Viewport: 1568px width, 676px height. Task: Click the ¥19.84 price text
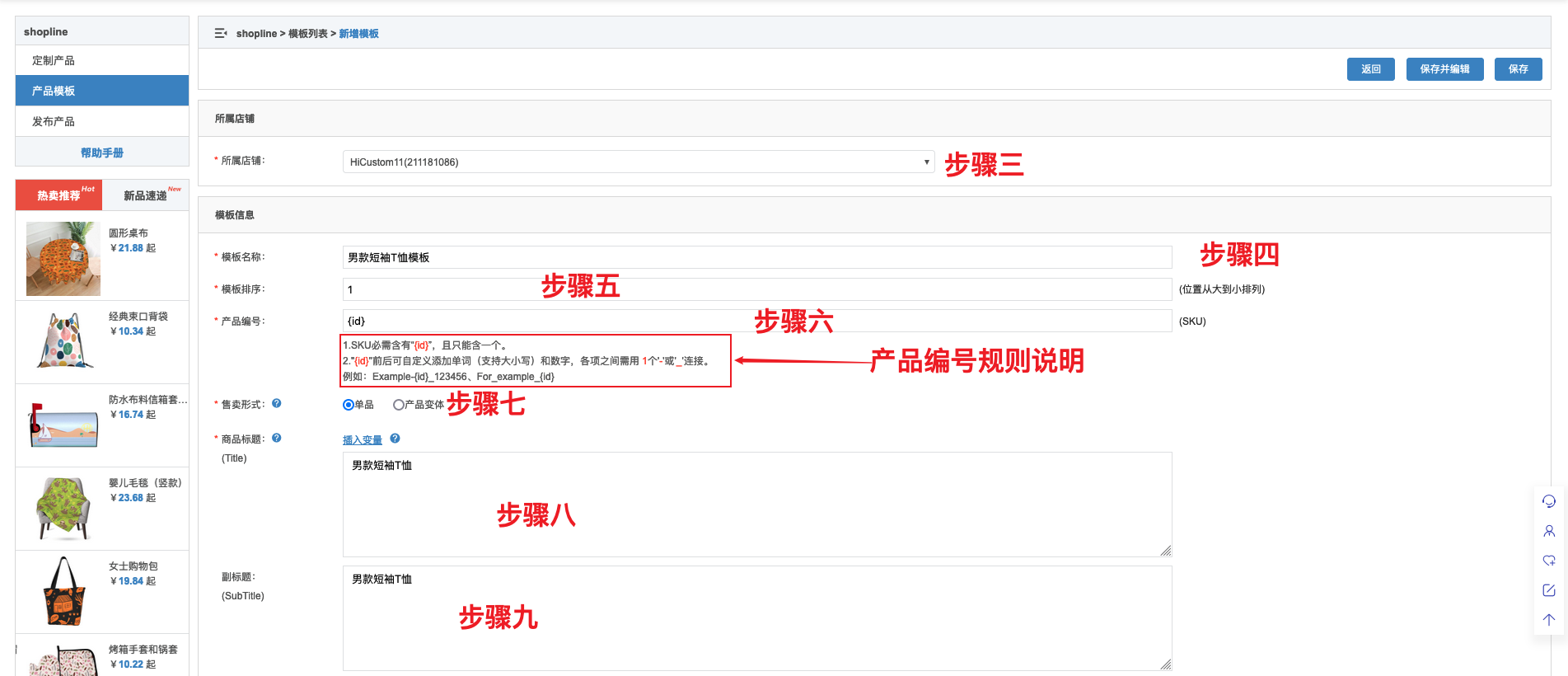coord(133,581)
